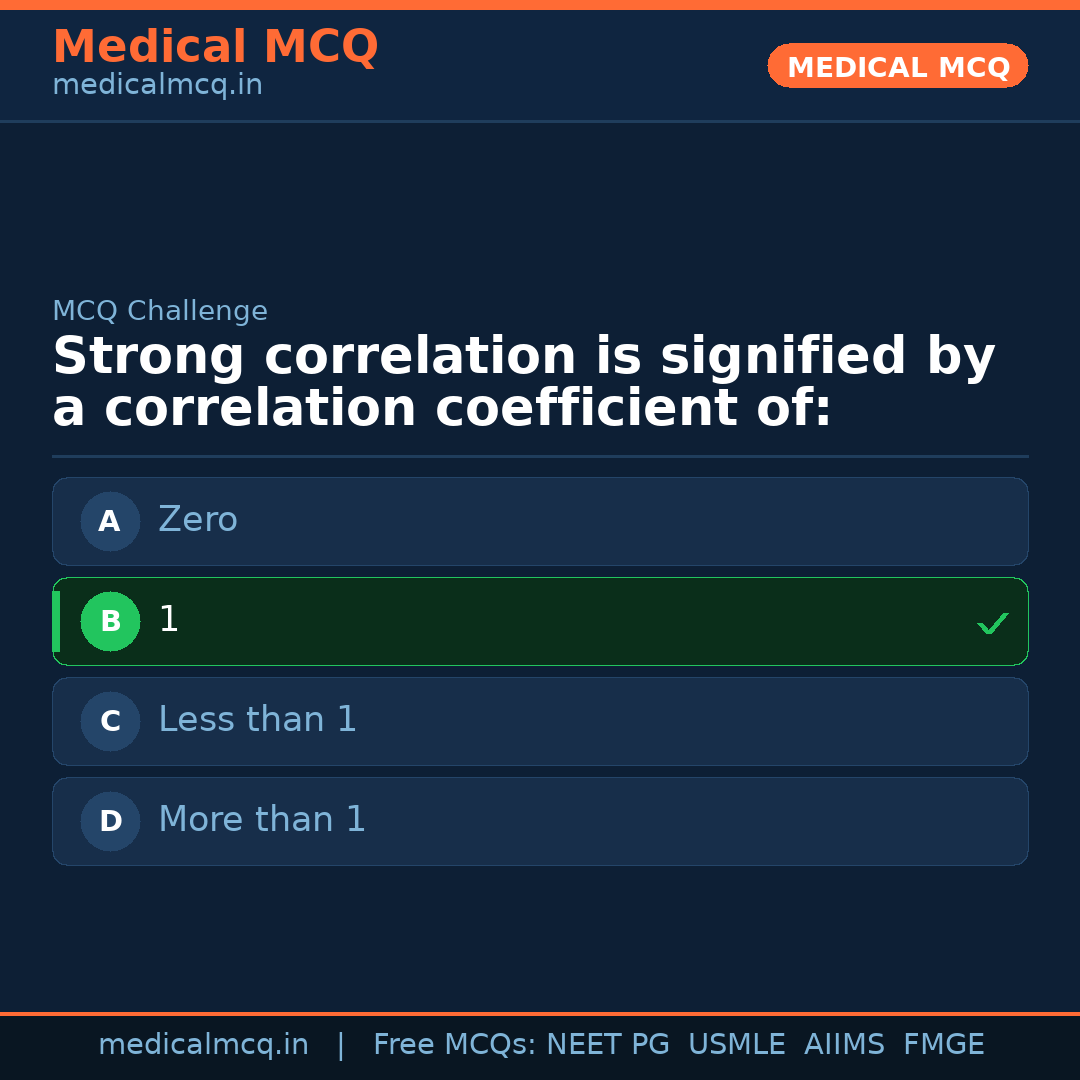The image size is (1080, 1080).
Task: Click the FMGE footer text
Action: pos(944,1045)
